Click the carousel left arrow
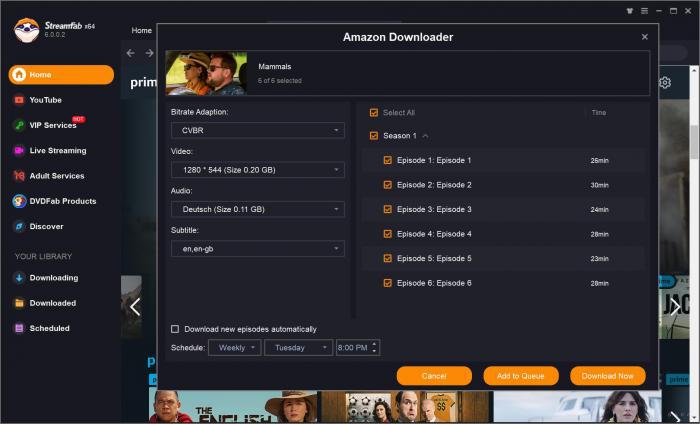 [x=135, y=307]
